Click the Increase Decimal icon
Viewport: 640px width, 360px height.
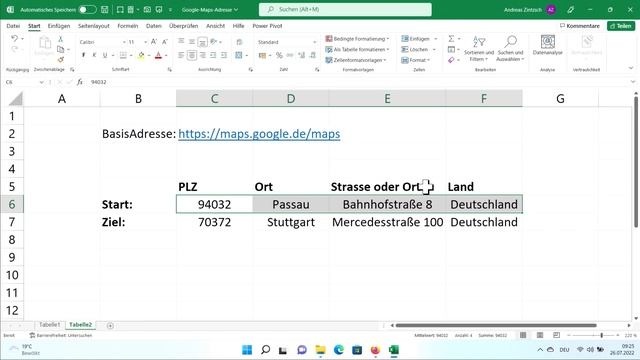301,55
